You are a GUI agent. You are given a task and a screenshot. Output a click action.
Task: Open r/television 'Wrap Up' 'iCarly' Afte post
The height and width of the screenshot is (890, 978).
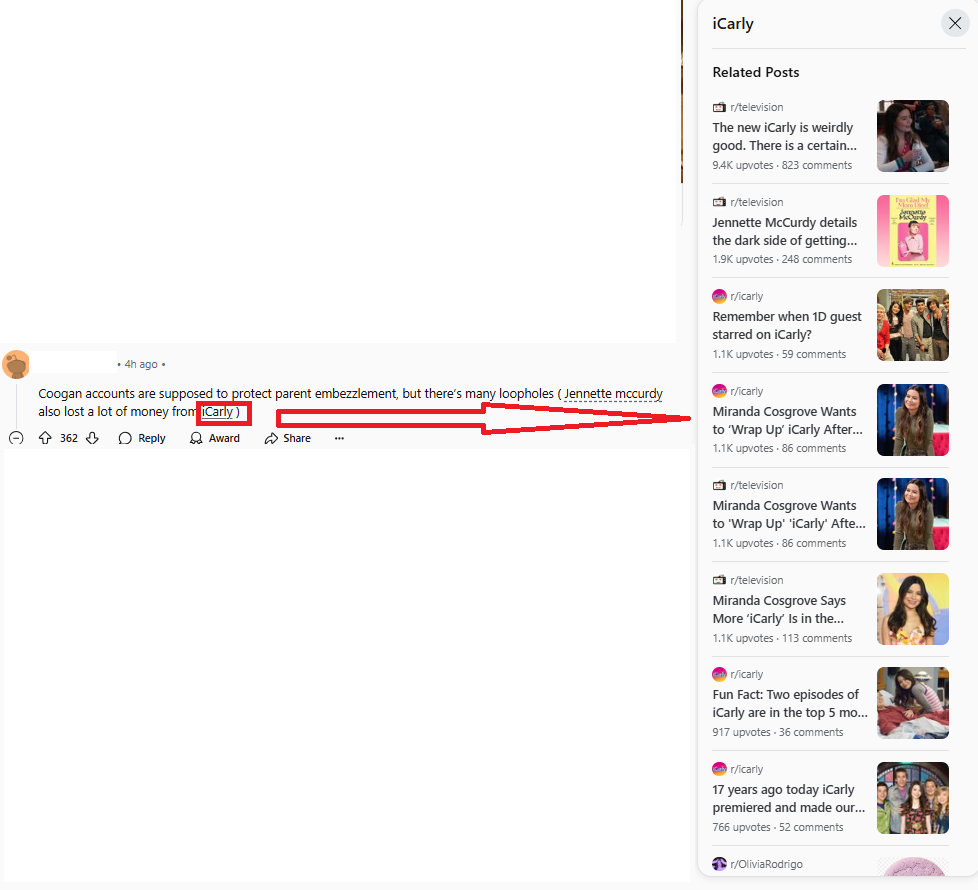tap(789, 515)
